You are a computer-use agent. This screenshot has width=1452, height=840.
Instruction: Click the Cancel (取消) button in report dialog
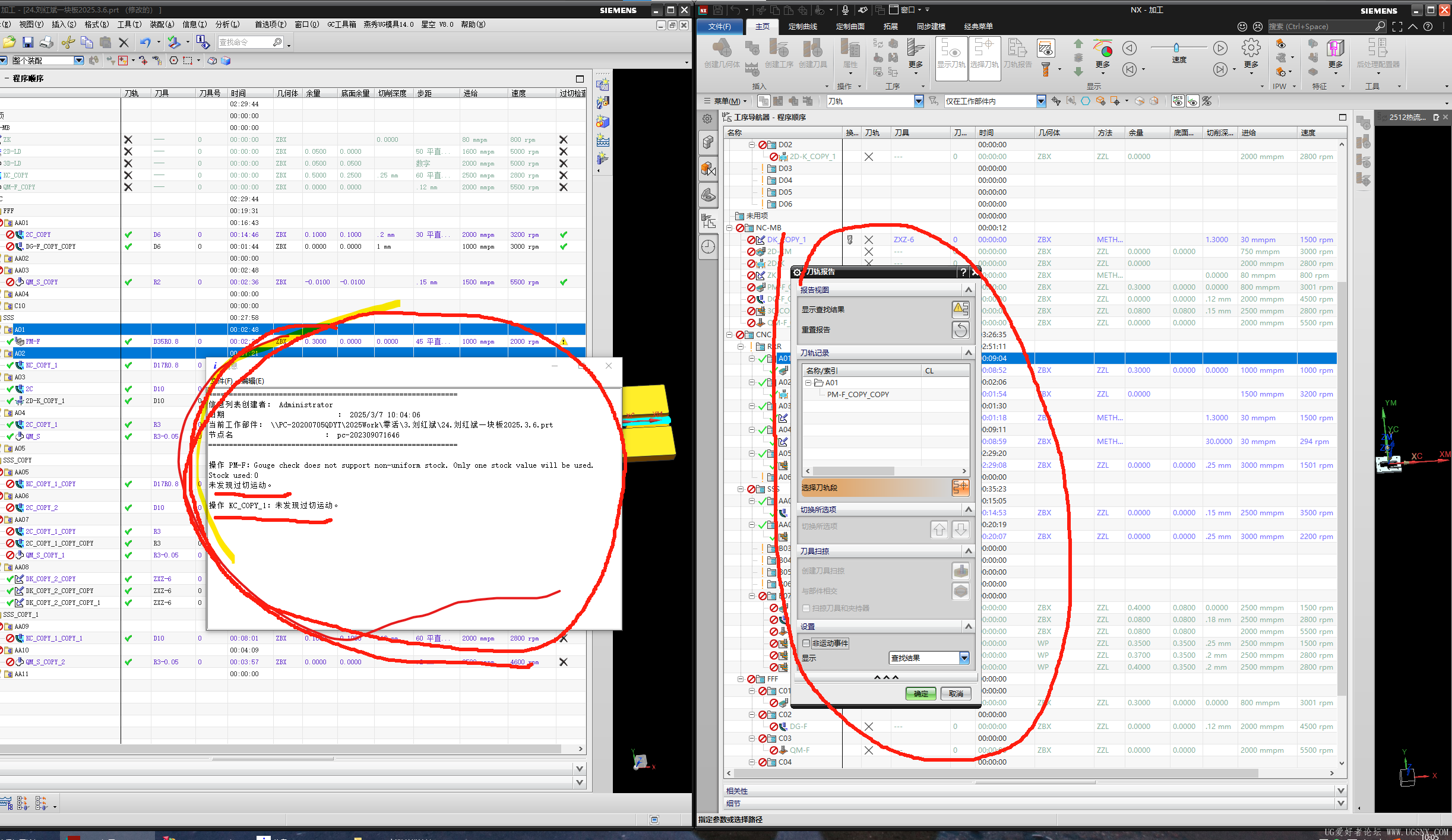coord(956,693)
